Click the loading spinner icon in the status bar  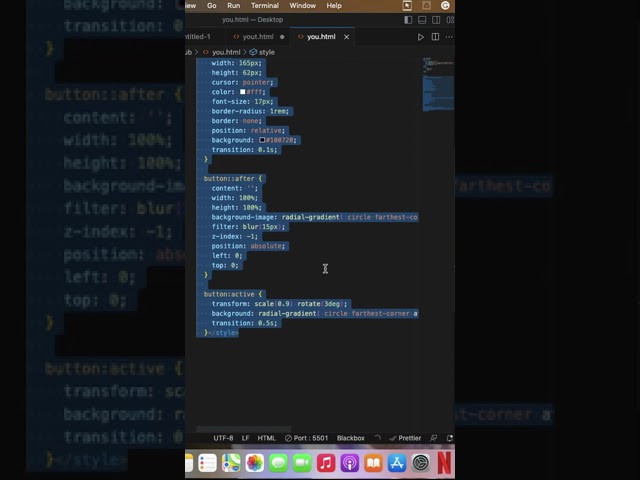(378, 438)
